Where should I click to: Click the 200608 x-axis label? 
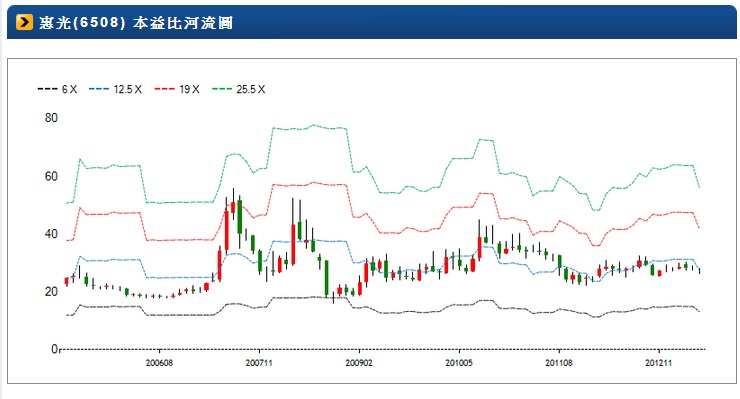[159, 363]
